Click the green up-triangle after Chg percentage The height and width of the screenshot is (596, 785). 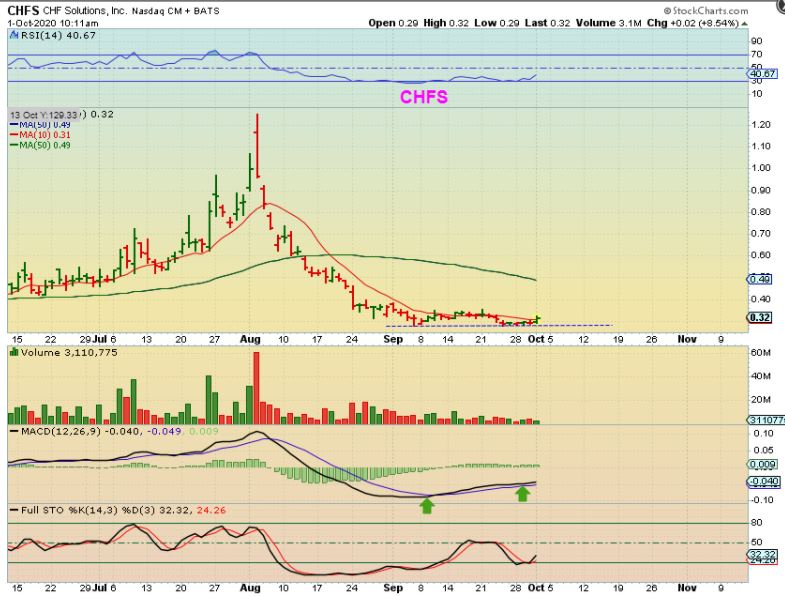744,24
